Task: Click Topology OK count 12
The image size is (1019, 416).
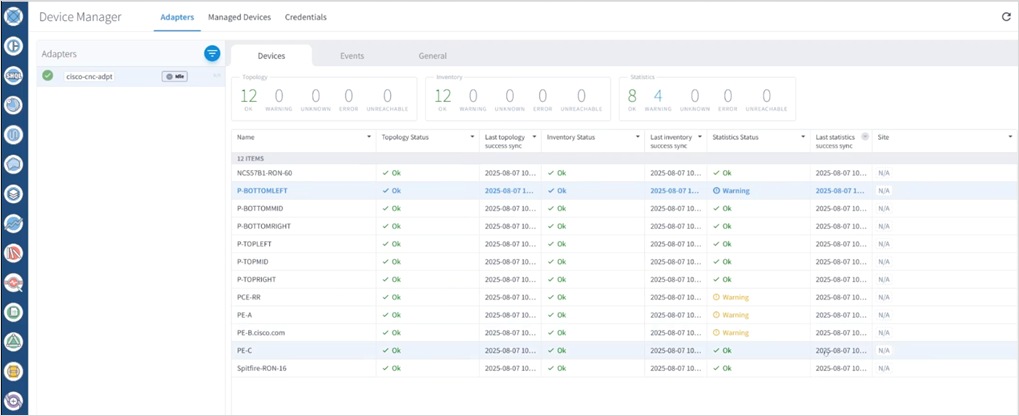Action: pyautogui.click(x=248, y=97)
